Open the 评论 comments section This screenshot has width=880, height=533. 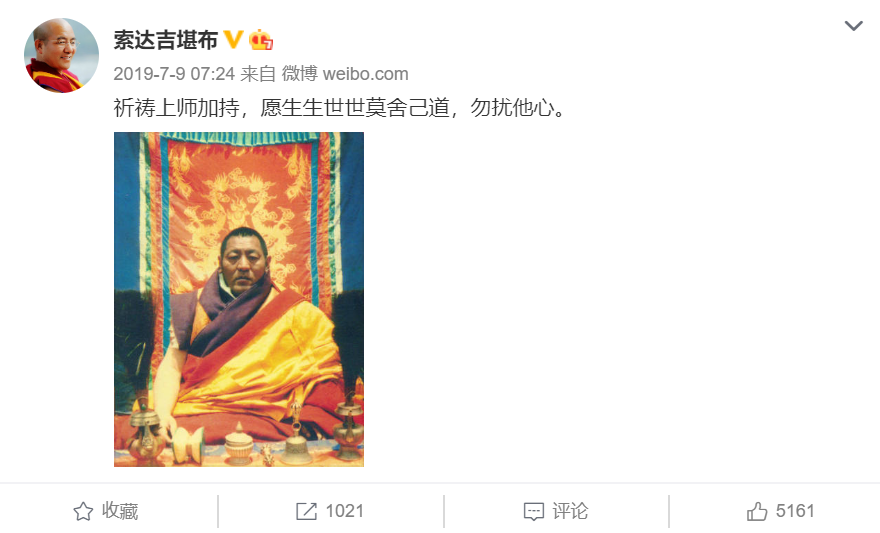(570, 511)
